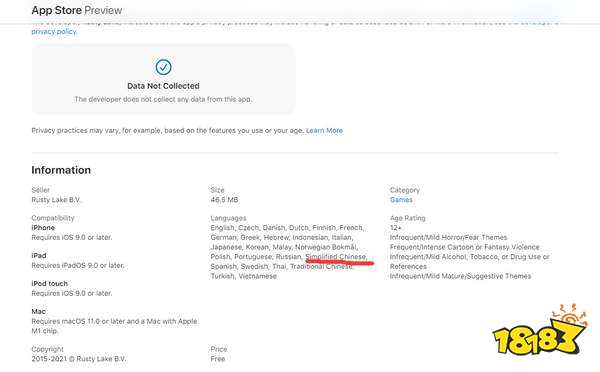Image resolution: width=600 pixels, height=372 pixels.
Task: Select copyright text 2015-2021 Rusty Lake B.V.
Action: point(79,359)
